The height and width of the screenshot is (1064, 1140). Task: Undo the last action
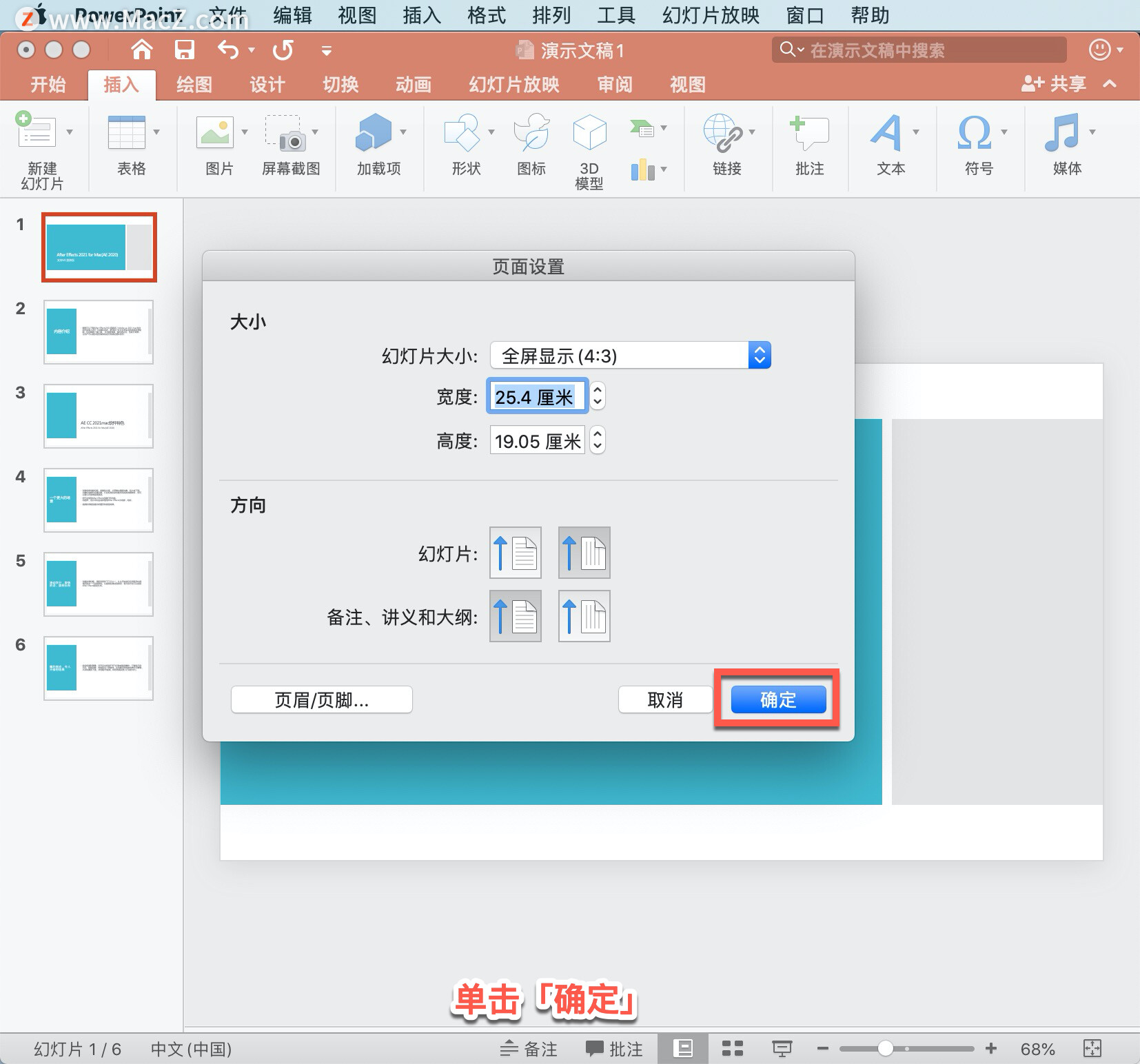pyautogui.click(x=228, y=50)
